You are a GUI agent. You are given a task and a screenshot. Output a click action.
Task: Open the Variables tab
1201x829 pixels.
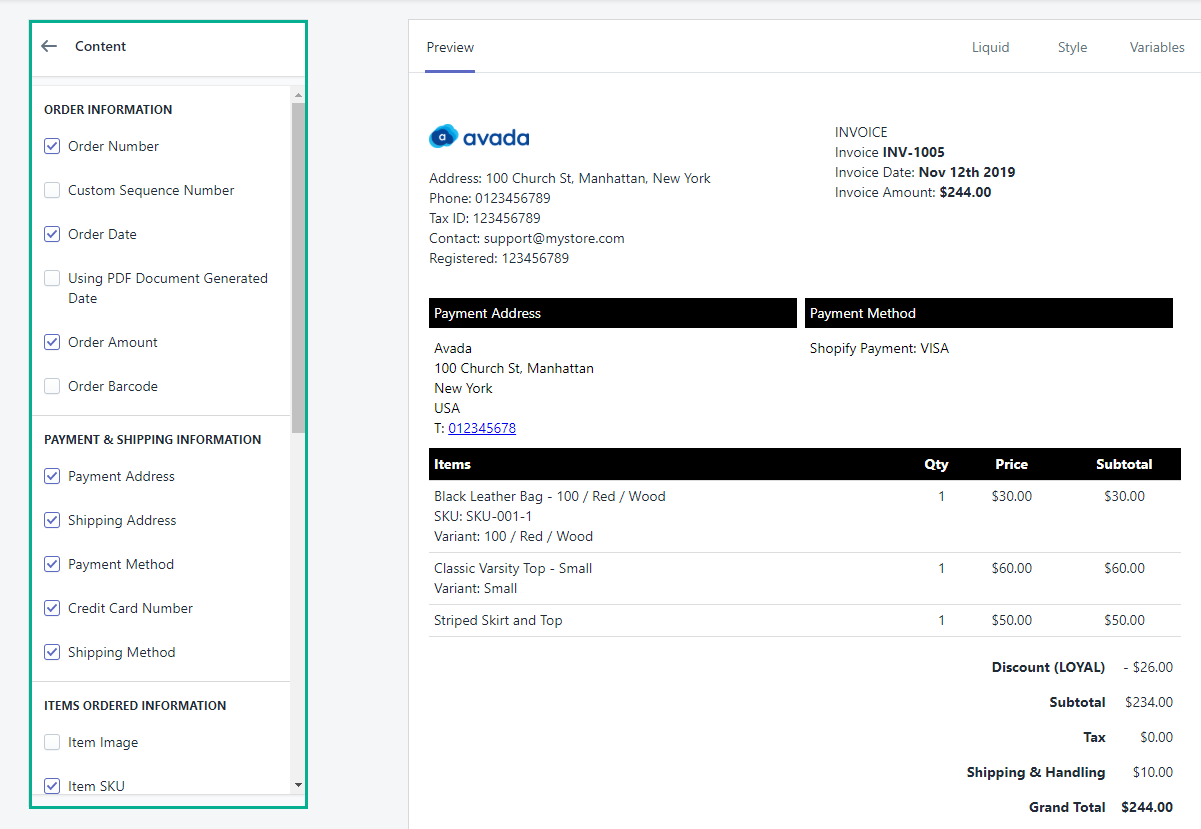click(x=1157, y=47)
